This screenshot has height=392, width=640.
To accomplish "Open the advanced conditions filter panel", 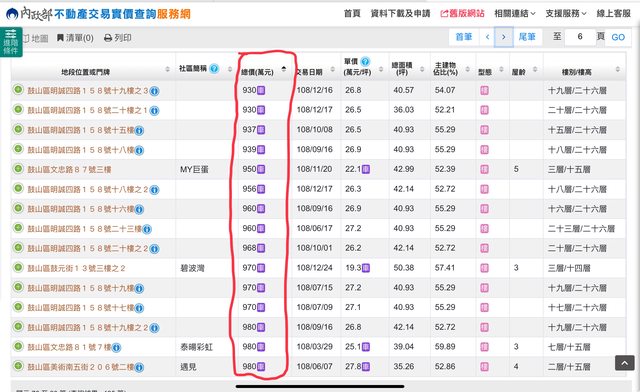I will click(11, 42).
